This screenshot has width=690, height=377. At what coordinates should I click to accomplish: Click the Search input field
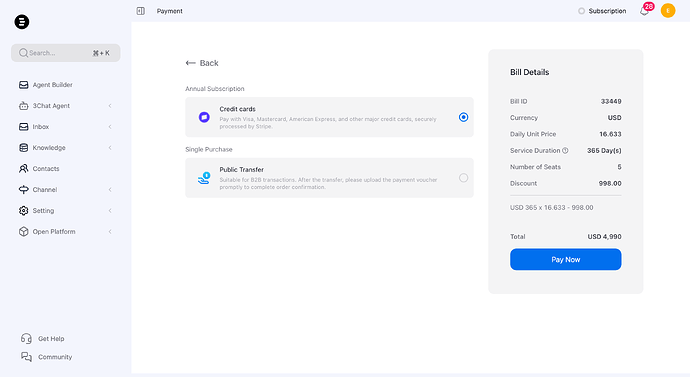tap(66, 53)
